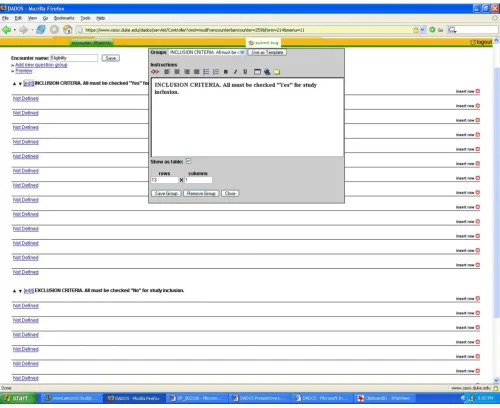The image size is (500, 408).
Task: Open the View menu
Action: [32, 18]
